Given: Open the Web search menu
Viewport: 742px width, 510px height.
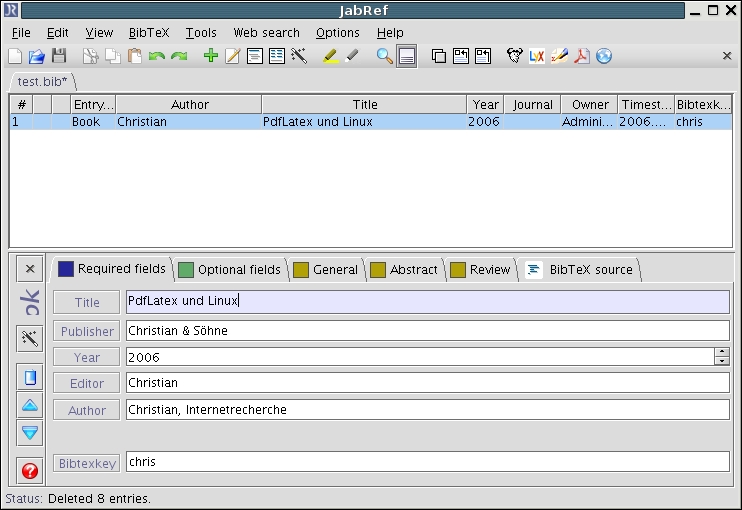Looking at the screenshot, I should tap(266, 33).
